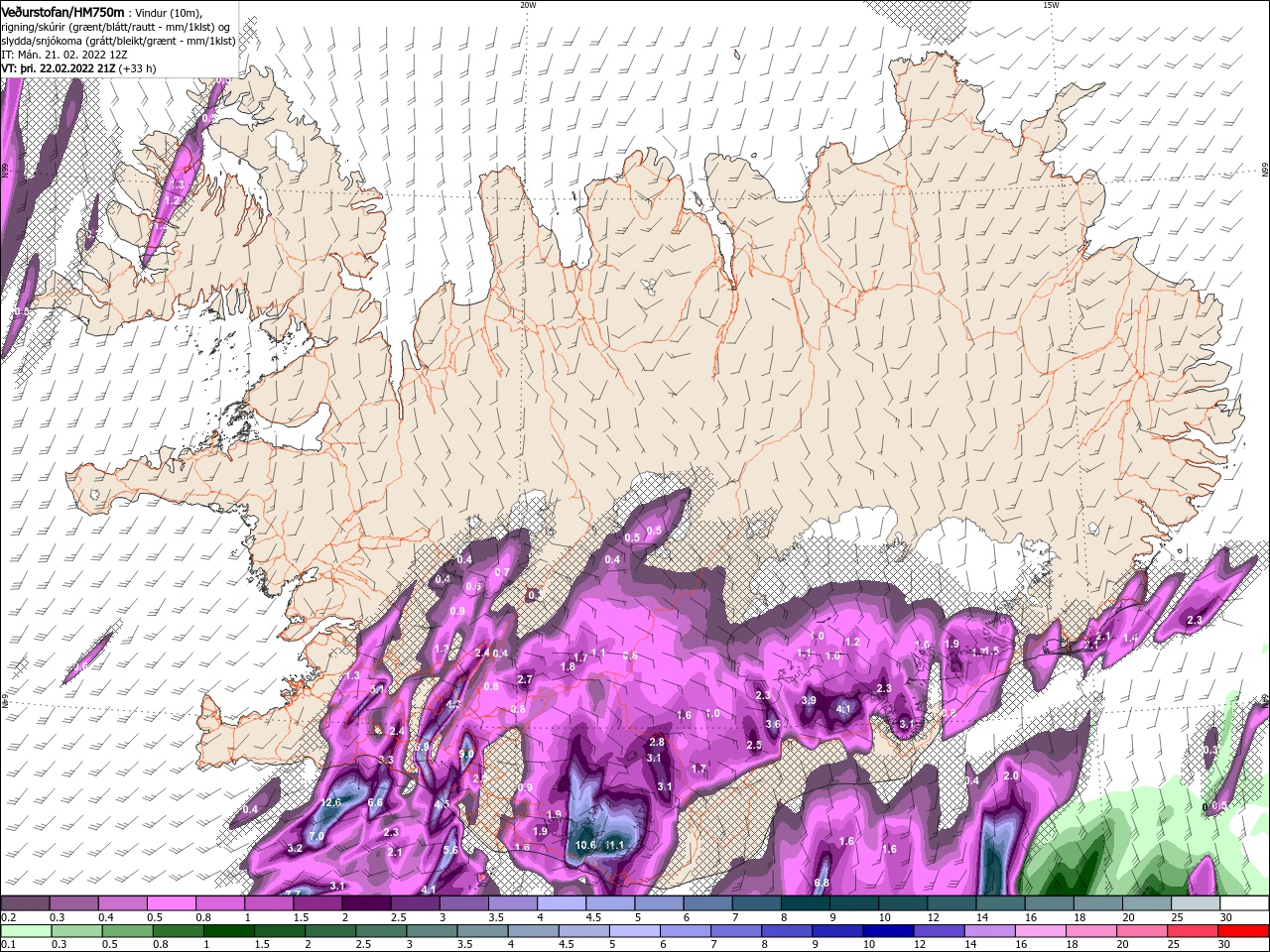Click snow scale swatch between 9 and 10
This screenshot has height=952, width=1270.
click(852, 903)
